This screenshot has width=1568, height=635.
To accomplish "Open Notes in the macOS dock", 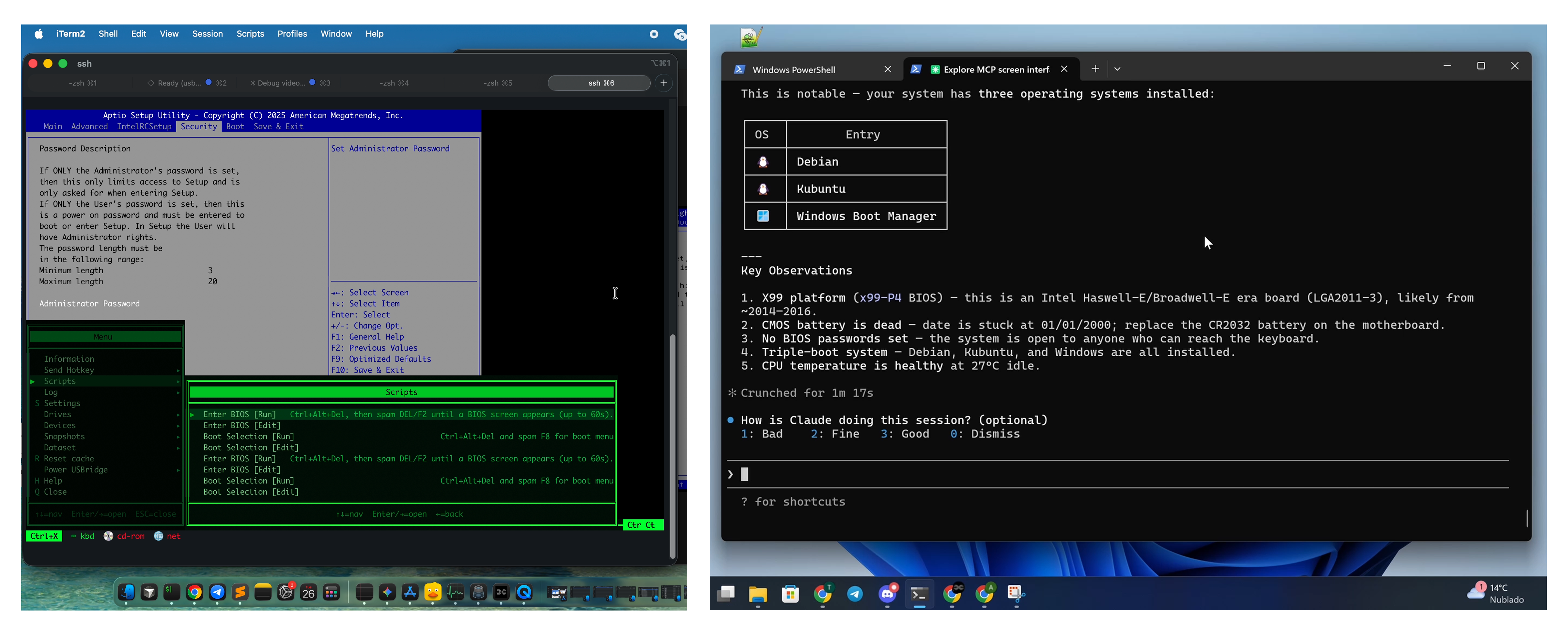I will tap(263, 592).
